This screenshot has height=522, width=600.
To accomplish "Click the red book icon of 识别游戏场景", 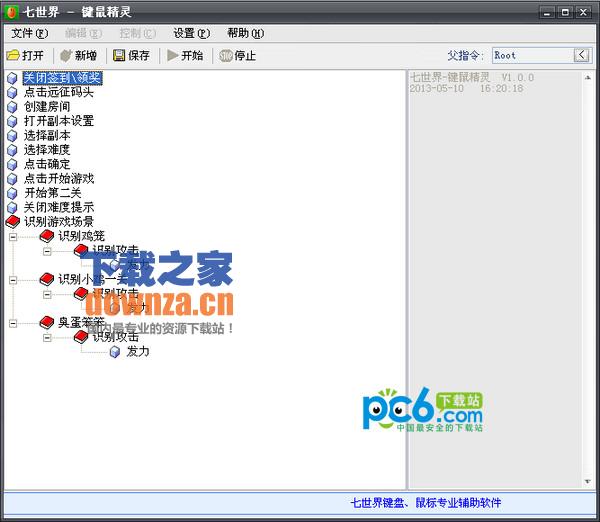I will [x=13, y=222].
